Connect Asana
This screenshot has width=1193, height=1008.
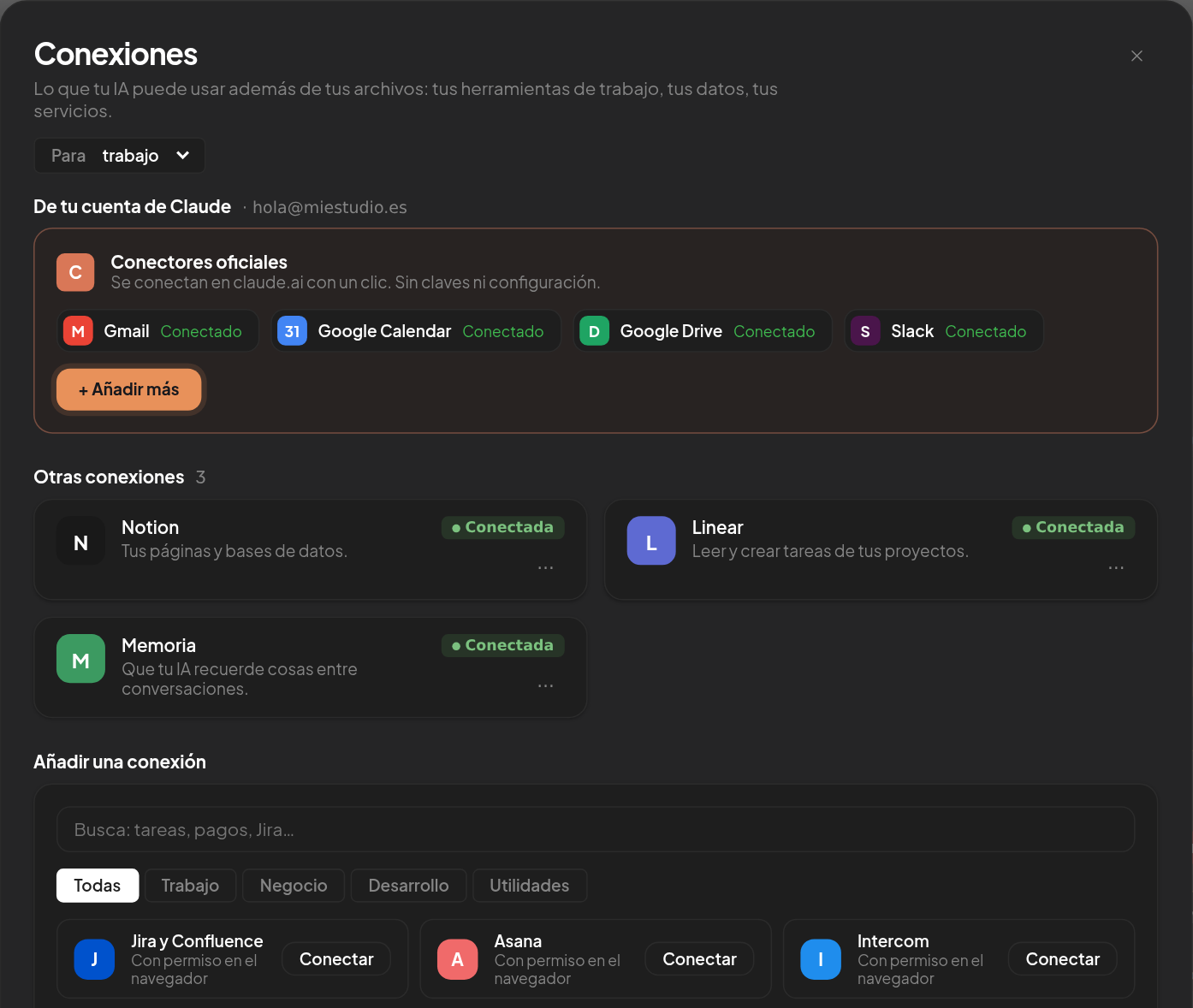click(699, 959)
